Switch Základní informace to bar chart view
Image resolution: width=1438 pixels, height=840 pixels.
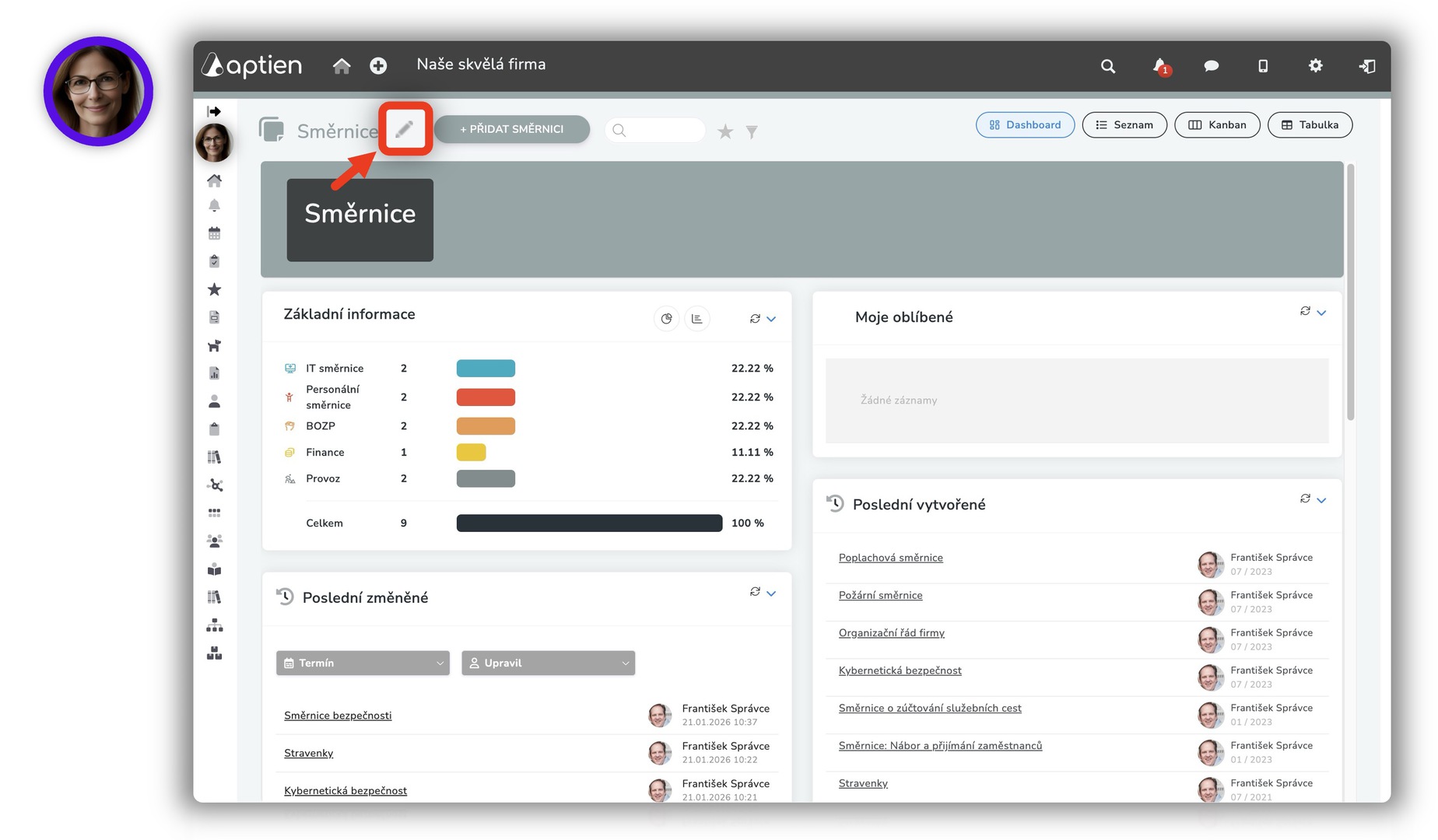click(x=696, y=319)
